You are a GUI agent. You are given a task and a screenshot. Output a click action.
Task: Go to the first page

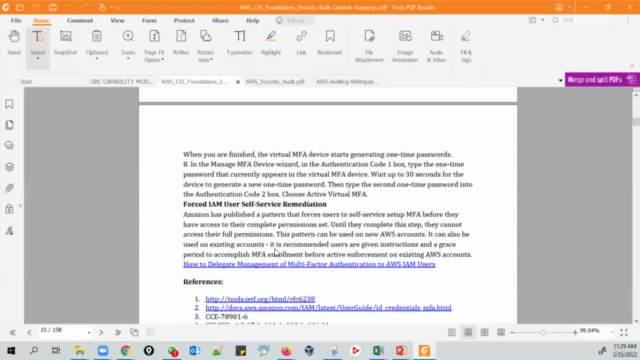coord(13,333)
